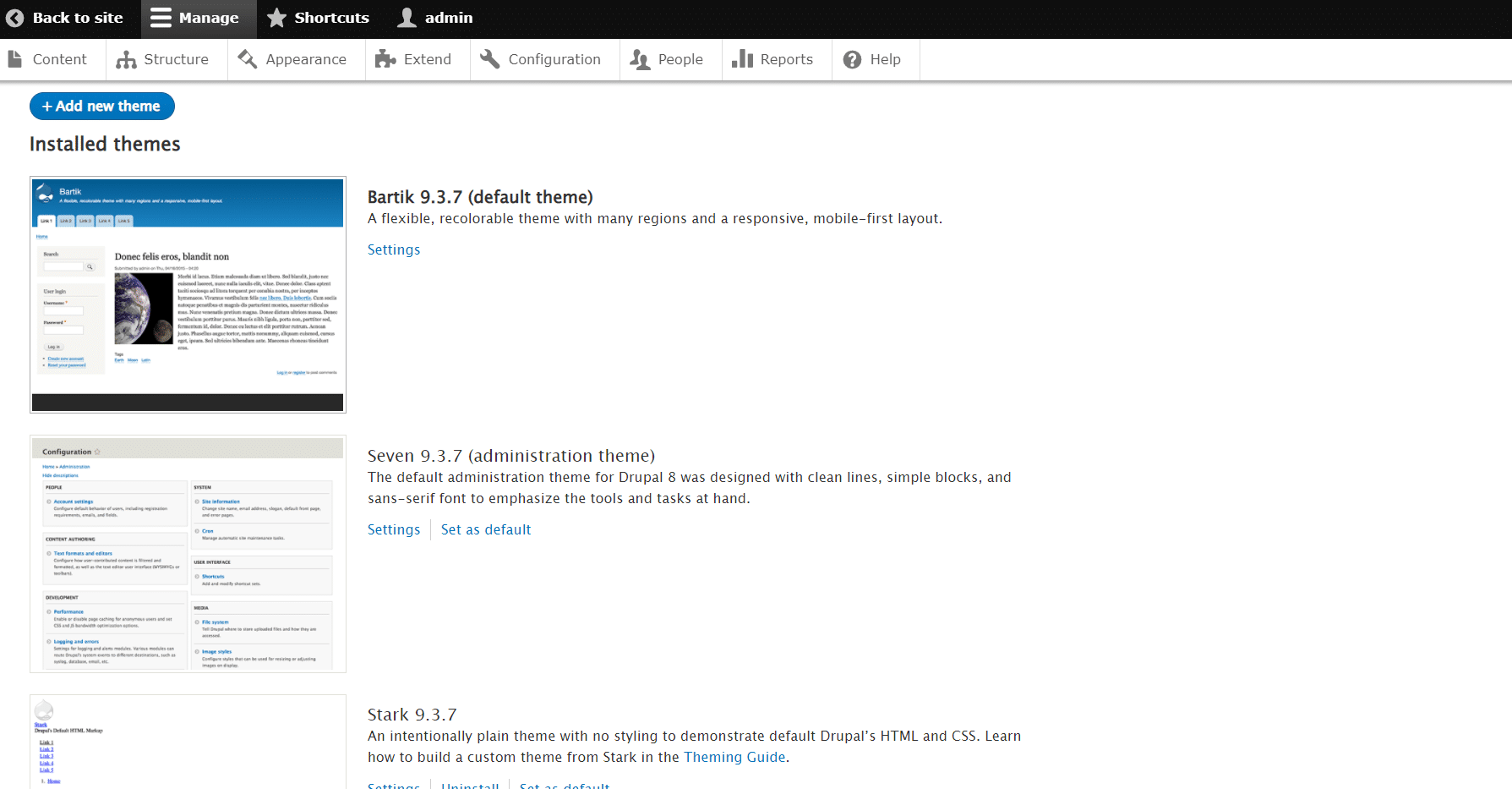This screenshot has height=789, width=1512.
Task: Click the Bartik 9.3.7 (default theme) title
Action: [x=480, y=197]
